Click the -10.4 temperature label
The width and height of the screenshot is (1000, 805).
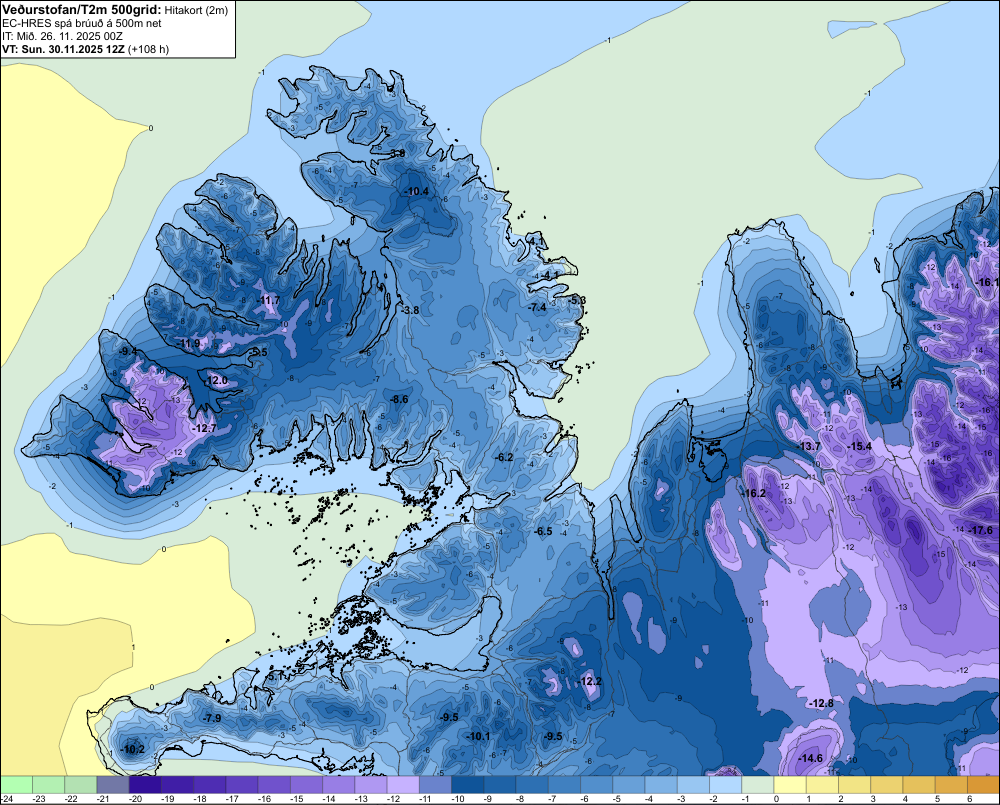[x=417, y=191]
